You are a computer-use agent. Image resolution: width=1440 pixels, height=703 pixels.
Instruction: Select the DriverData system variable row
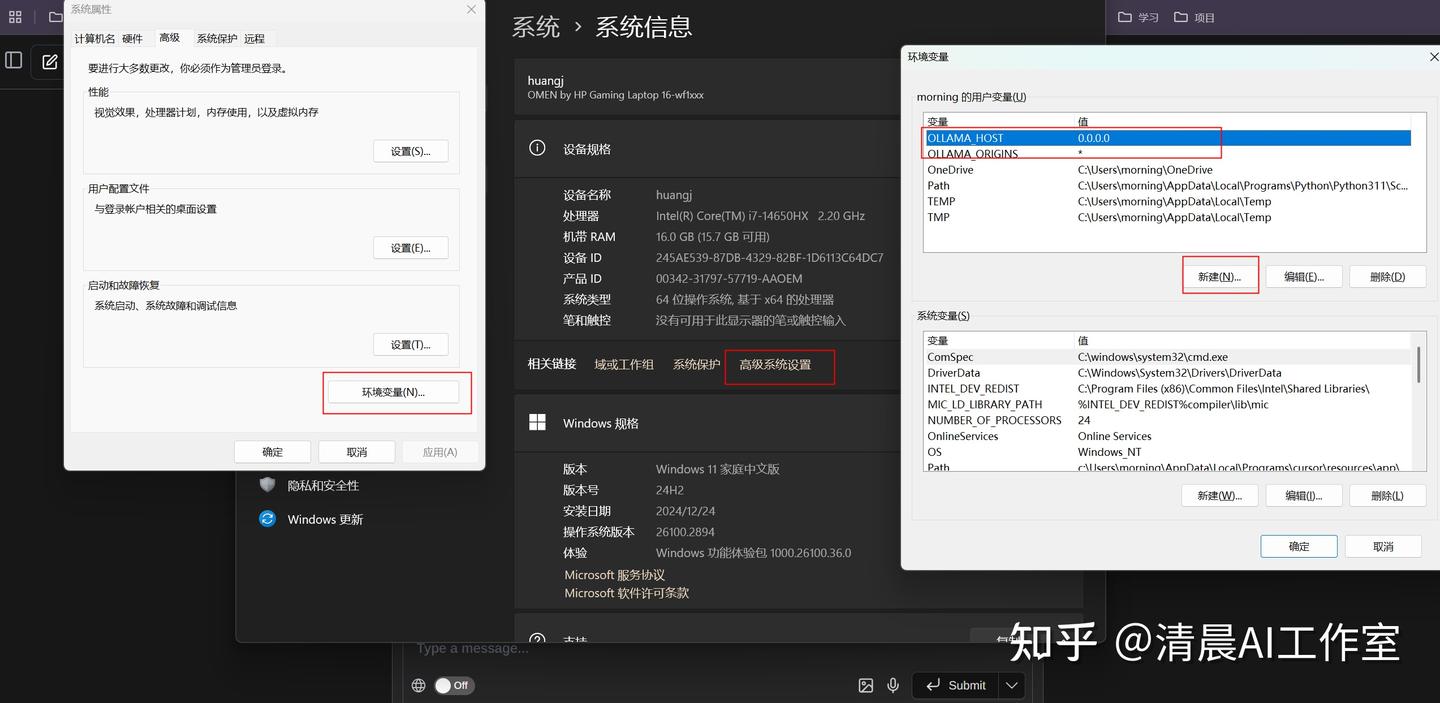click(1168, 373)
